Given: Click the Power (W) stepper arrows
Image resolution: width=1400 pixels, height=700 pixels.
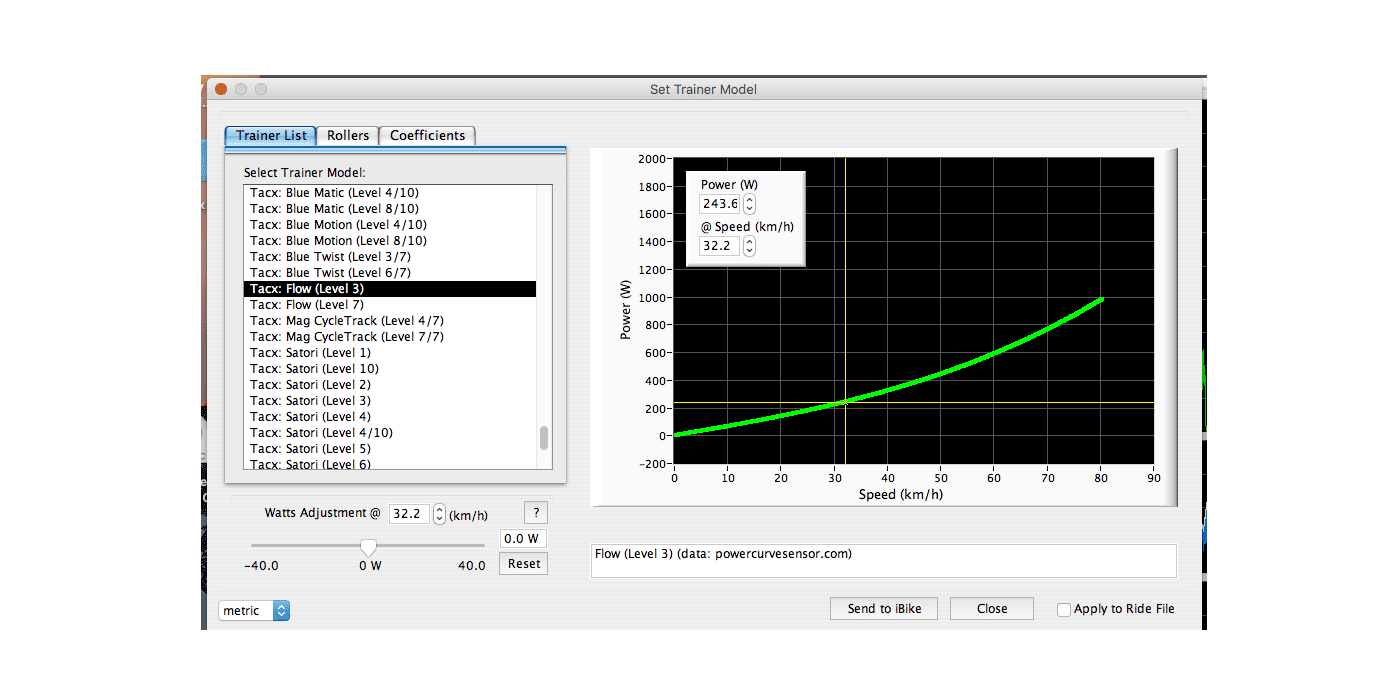Looking at the screenshot, I should pos(750,204).
